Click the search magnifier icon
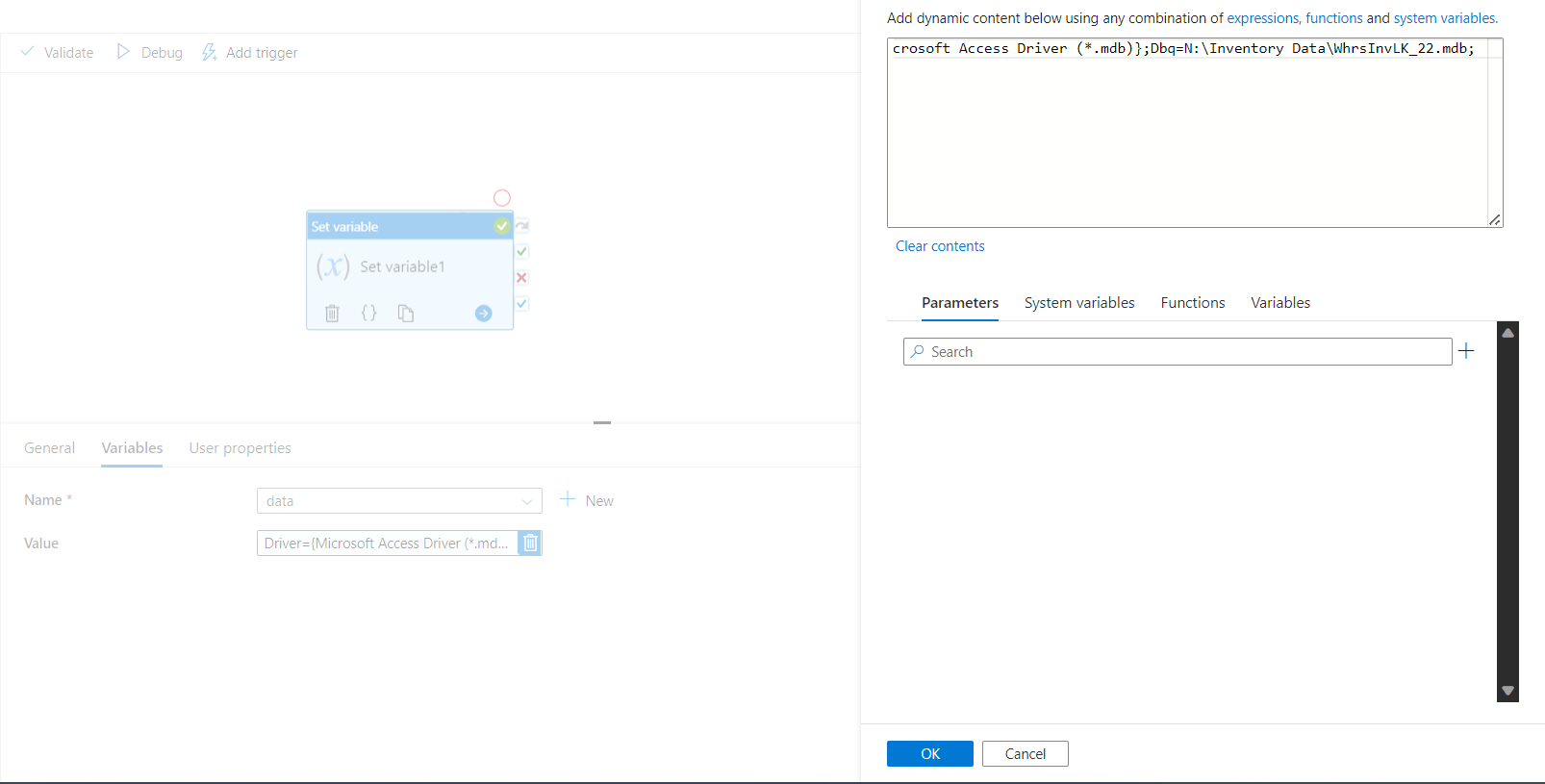The width and height of the screenshot is (1545, 784). pyautogui.click(x=918, y=352)
